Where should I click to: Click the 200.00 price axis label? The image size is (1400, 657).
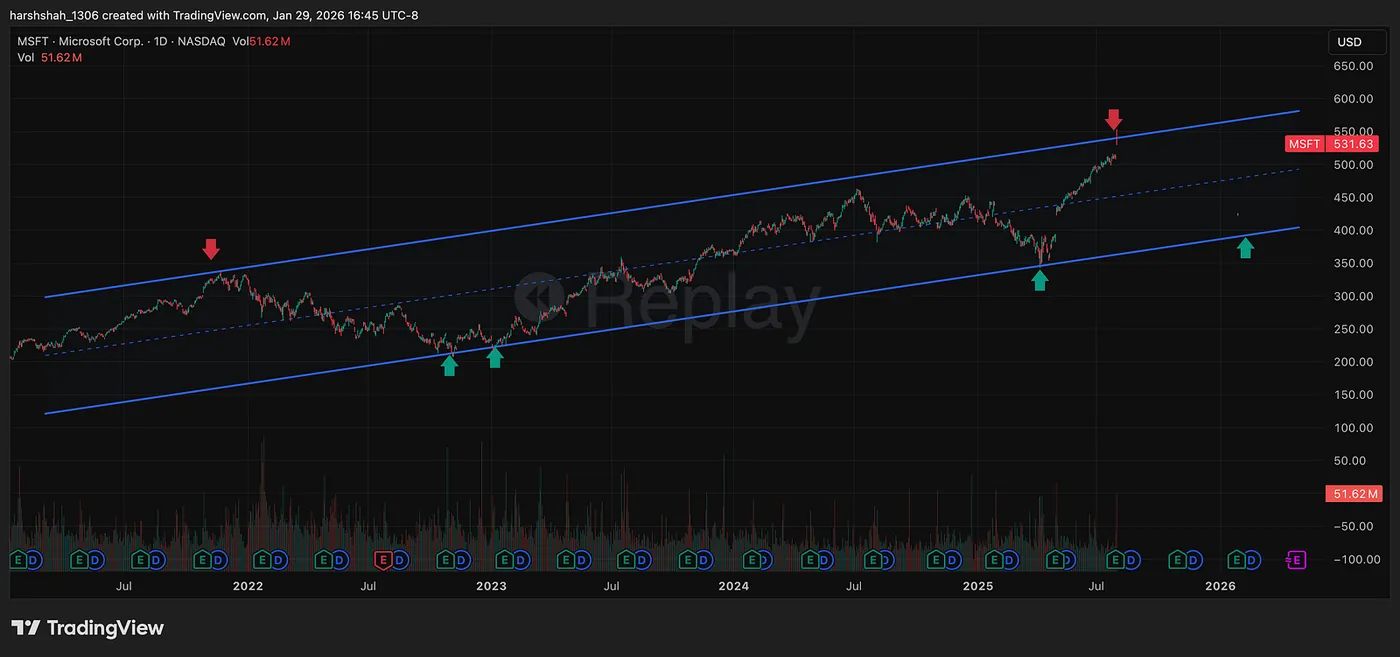click(1352, 362)
